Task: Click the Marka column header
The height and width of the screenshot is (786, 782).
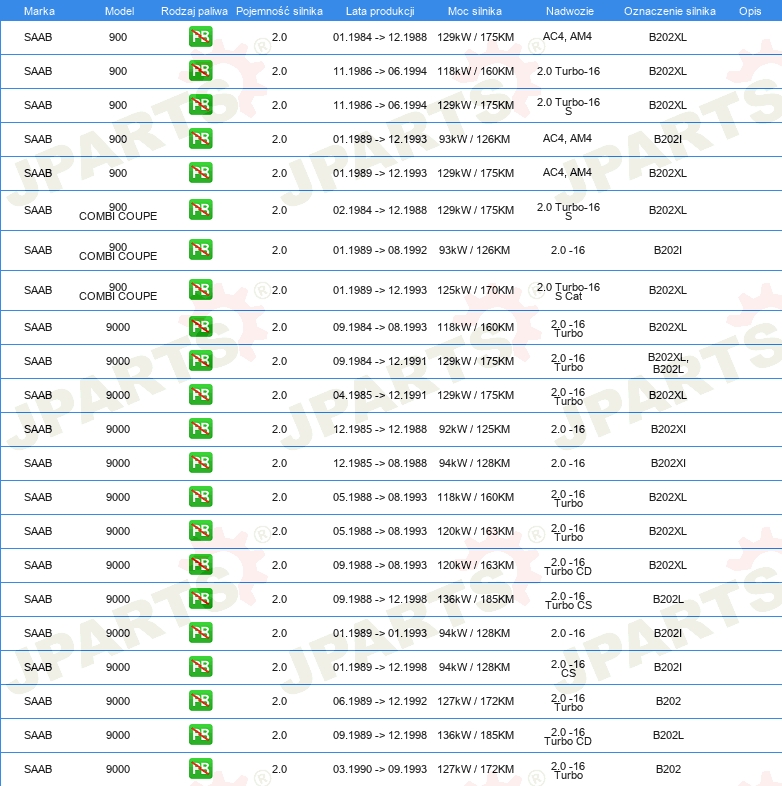Action: click(x=39, y=11)
